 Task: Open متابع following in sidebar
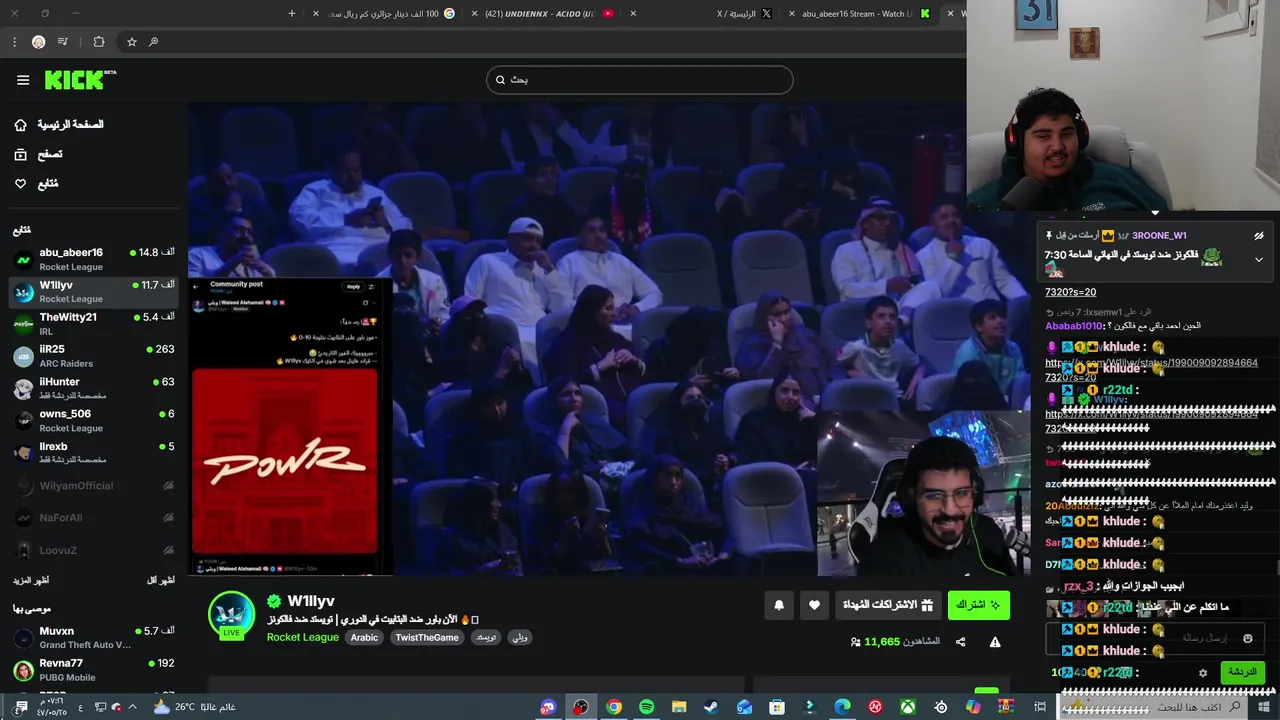[x=36, y=184]
